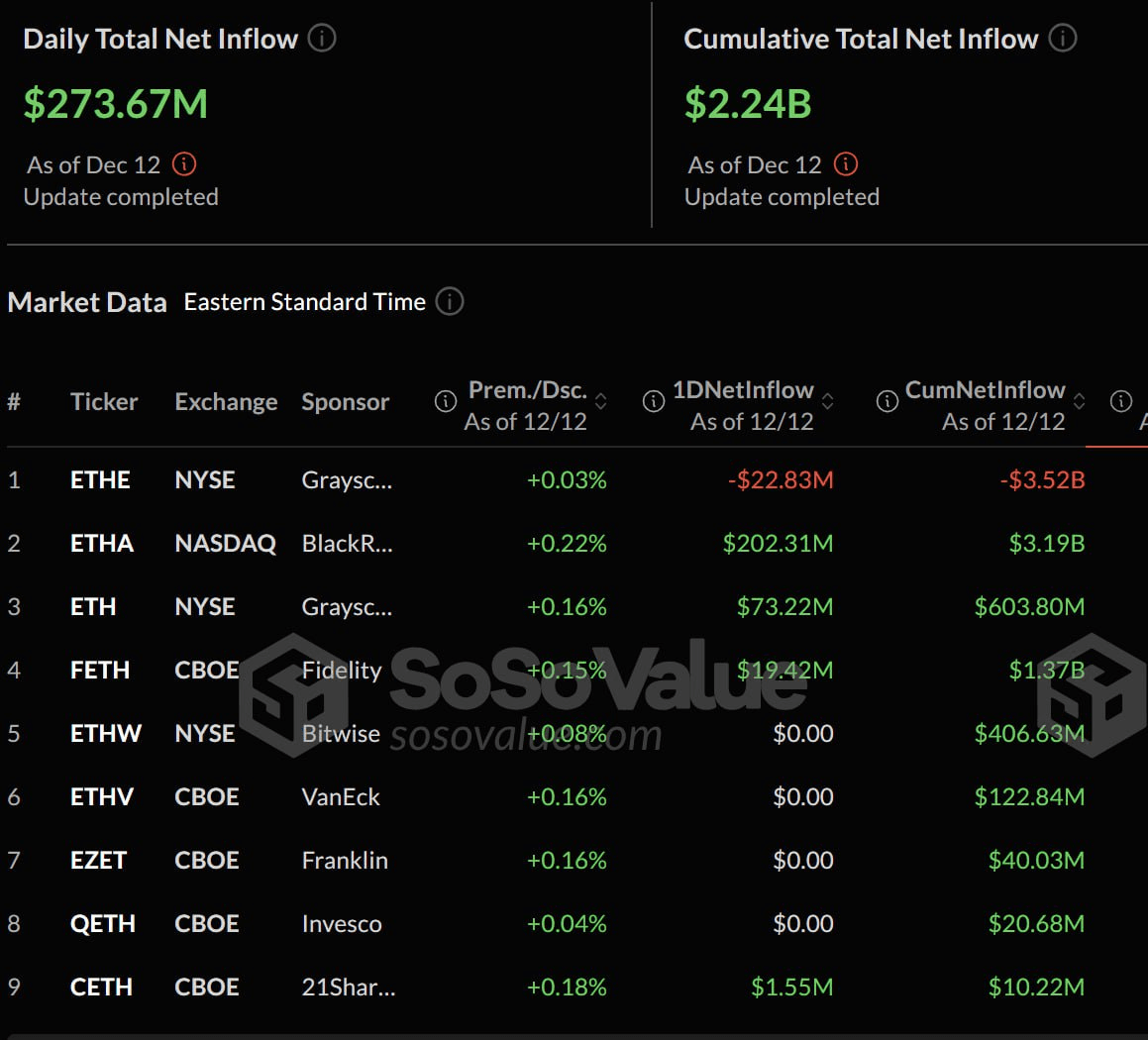Viewport: 1148px width, 1040px height.
Task: Click the Cumulative Total Net Inflow title
Action: (x=861, y=39)
